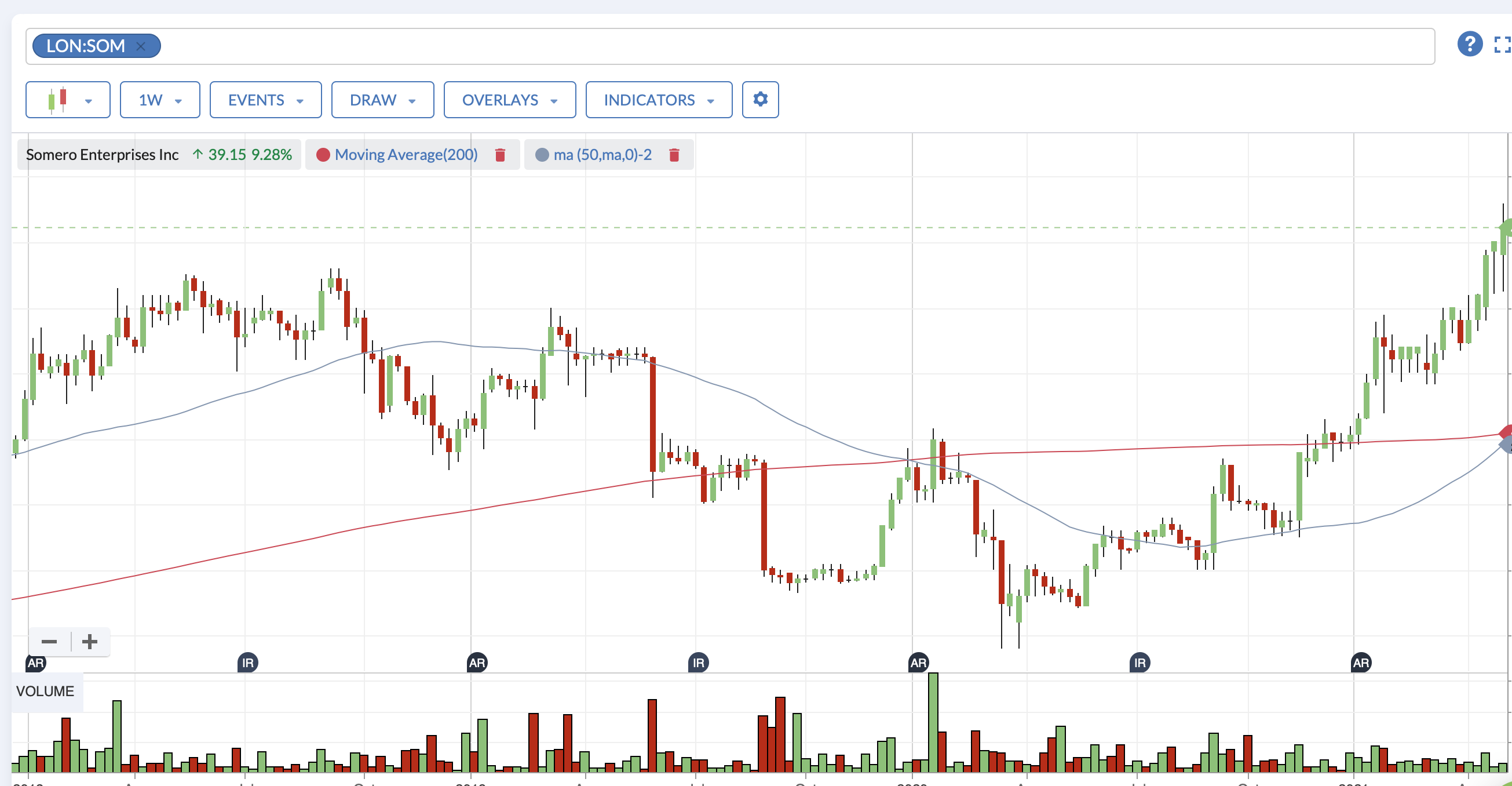The image size is (1512, 786).
Task: Zoom in the chart with plus button
Action: (90, 642)
